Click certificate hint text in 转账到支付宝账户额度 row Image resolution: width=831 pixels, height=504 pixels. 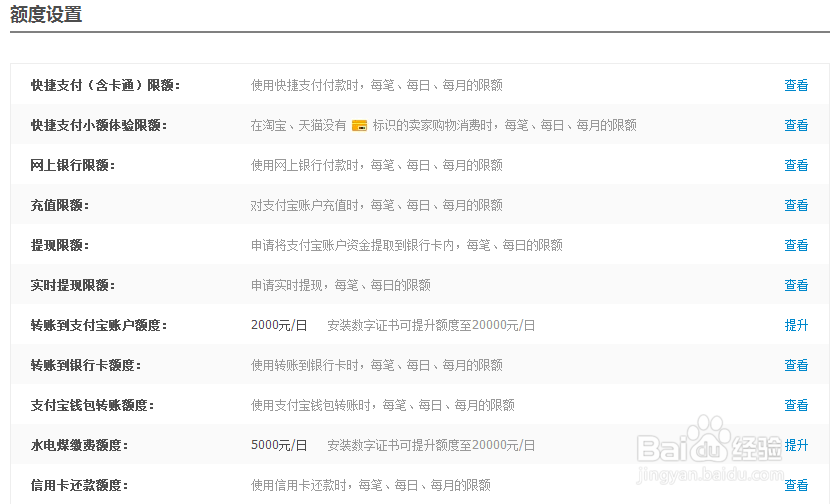(x=431, y=325)
